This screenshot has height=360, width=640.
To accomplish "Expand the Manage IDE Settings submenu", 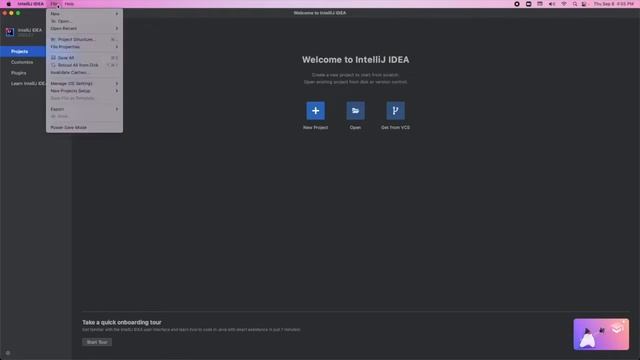I will click(84, 83).
